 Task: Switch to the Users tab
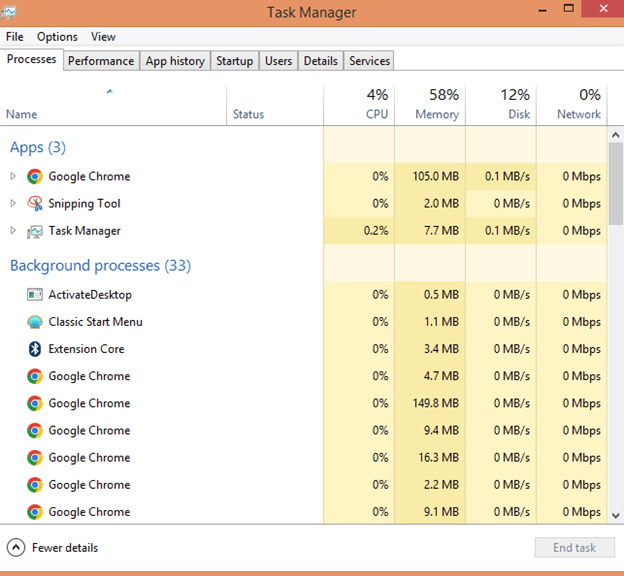point(279,61)
